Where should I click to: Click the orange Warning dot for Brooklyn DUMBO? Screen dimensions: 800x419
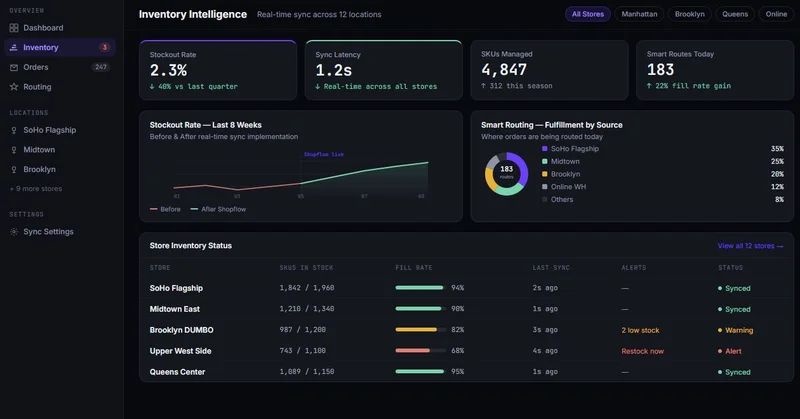[x=720, y=330]
